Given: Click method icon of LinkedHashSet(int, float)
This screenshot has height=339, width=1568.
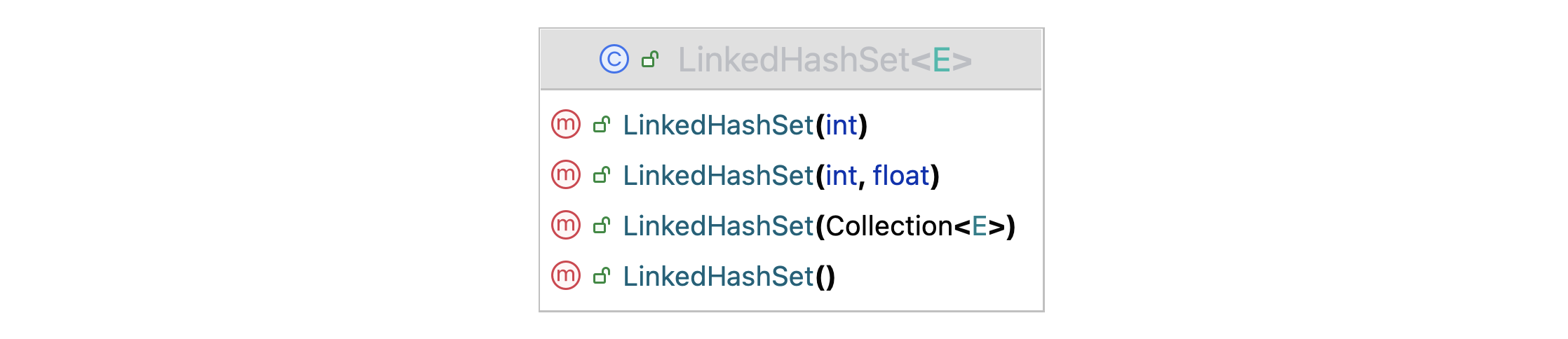Looking at the screenshot, I should pos(566,175).
